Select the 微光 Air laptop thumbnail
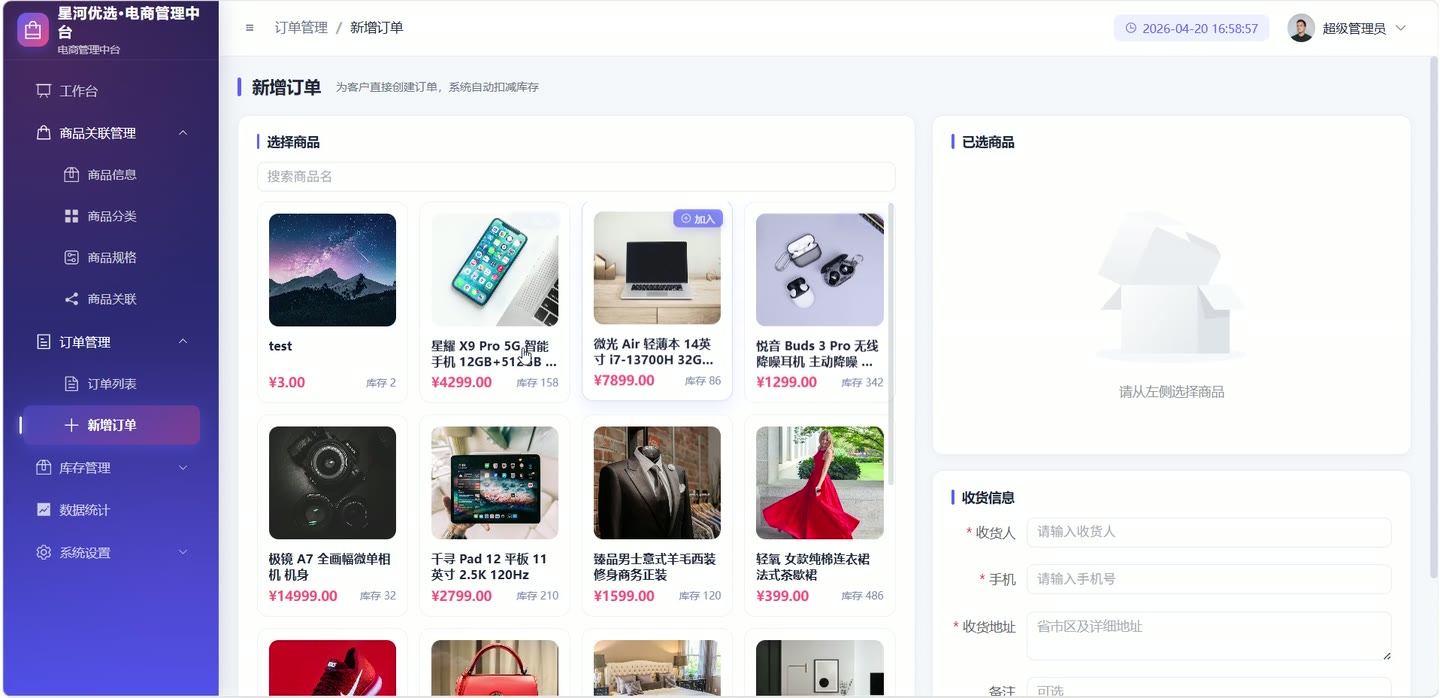This screenshot has height=698, width=1440. pos(657,267)
